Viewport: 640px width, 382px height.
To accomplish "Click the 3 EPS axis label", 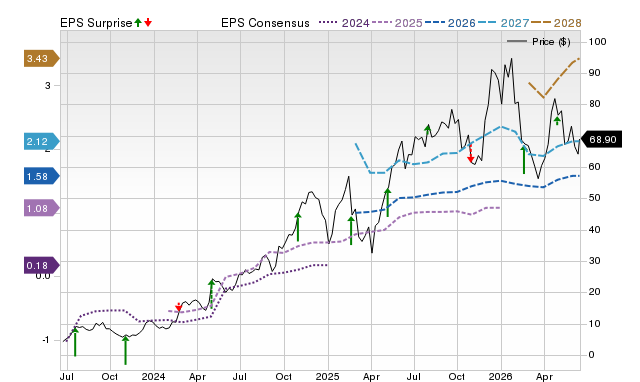I will pos(48,85).
